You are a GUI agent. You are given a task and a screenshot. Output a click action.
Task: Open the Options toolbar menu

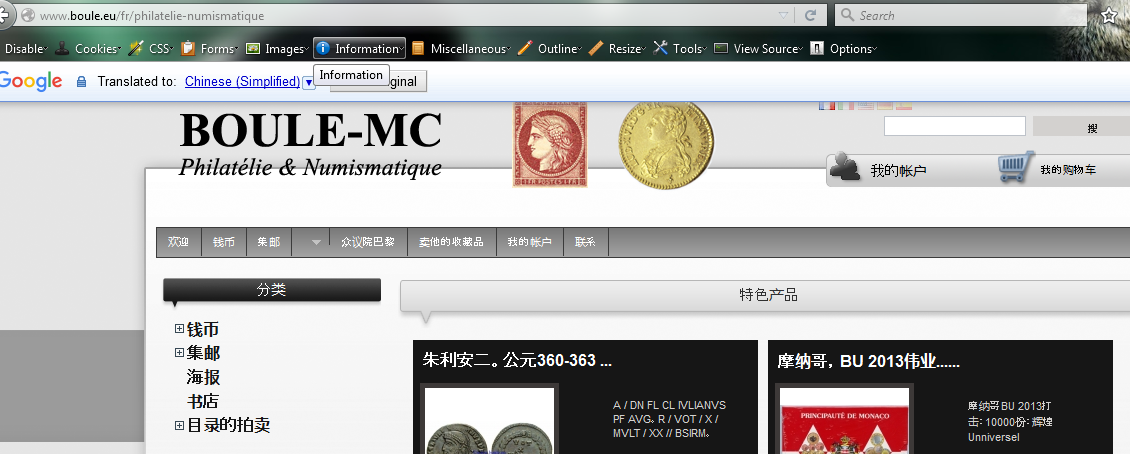pos(843,48)
